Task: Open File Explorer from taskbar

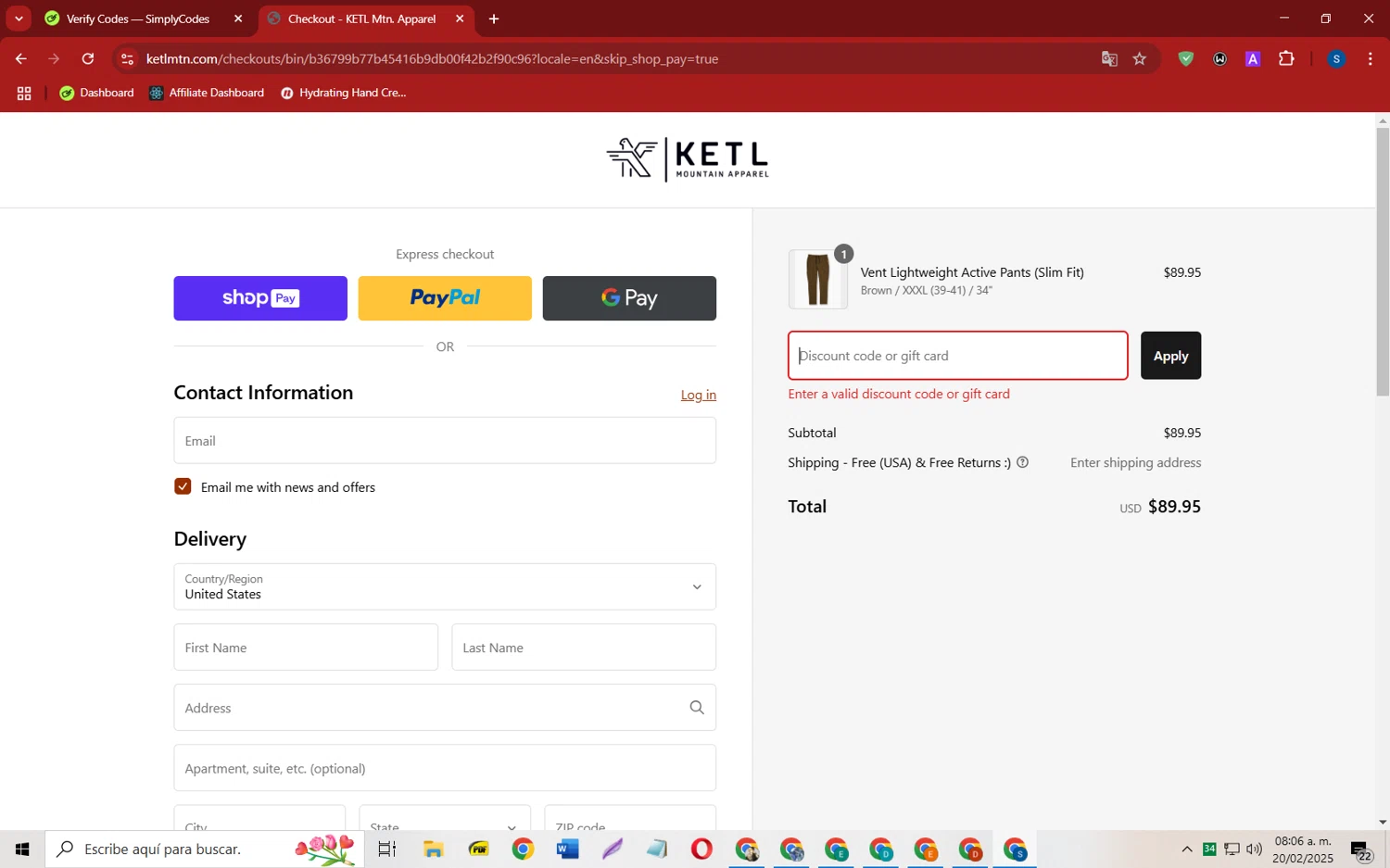Action: click(x=433, y=849)
